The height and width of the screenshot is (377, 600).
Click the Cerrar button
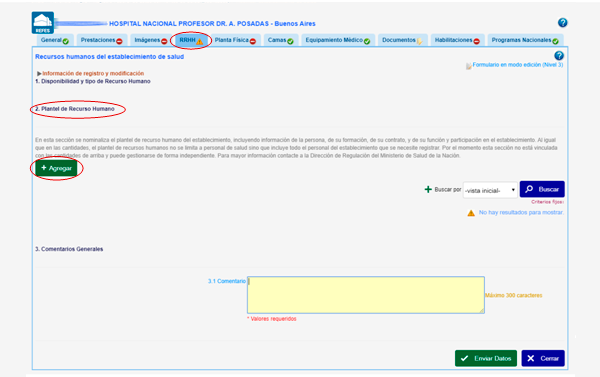(x=543, y=358)
